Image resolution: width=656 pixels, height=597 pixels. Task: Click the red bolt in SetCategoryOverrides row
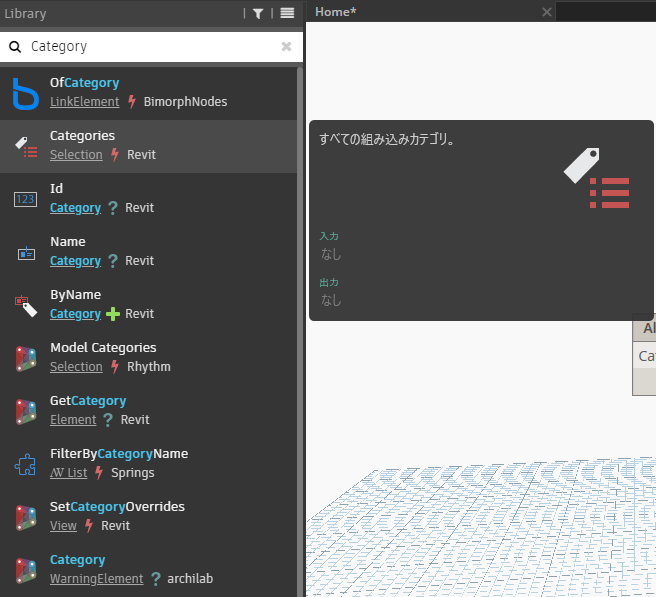point(89,526)
